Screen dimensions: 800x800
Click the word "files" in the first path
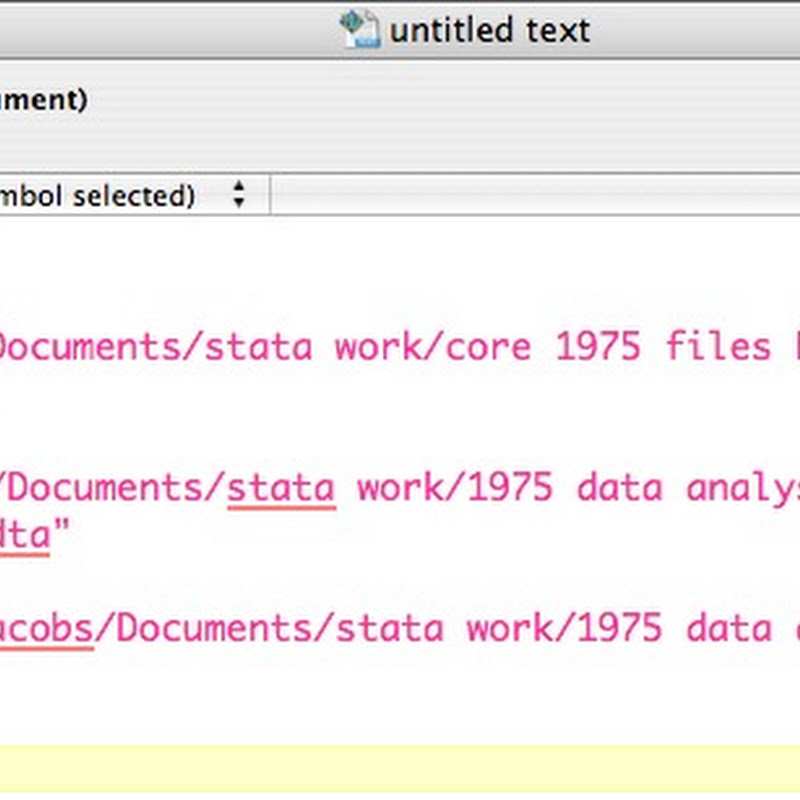pos(718,347)
